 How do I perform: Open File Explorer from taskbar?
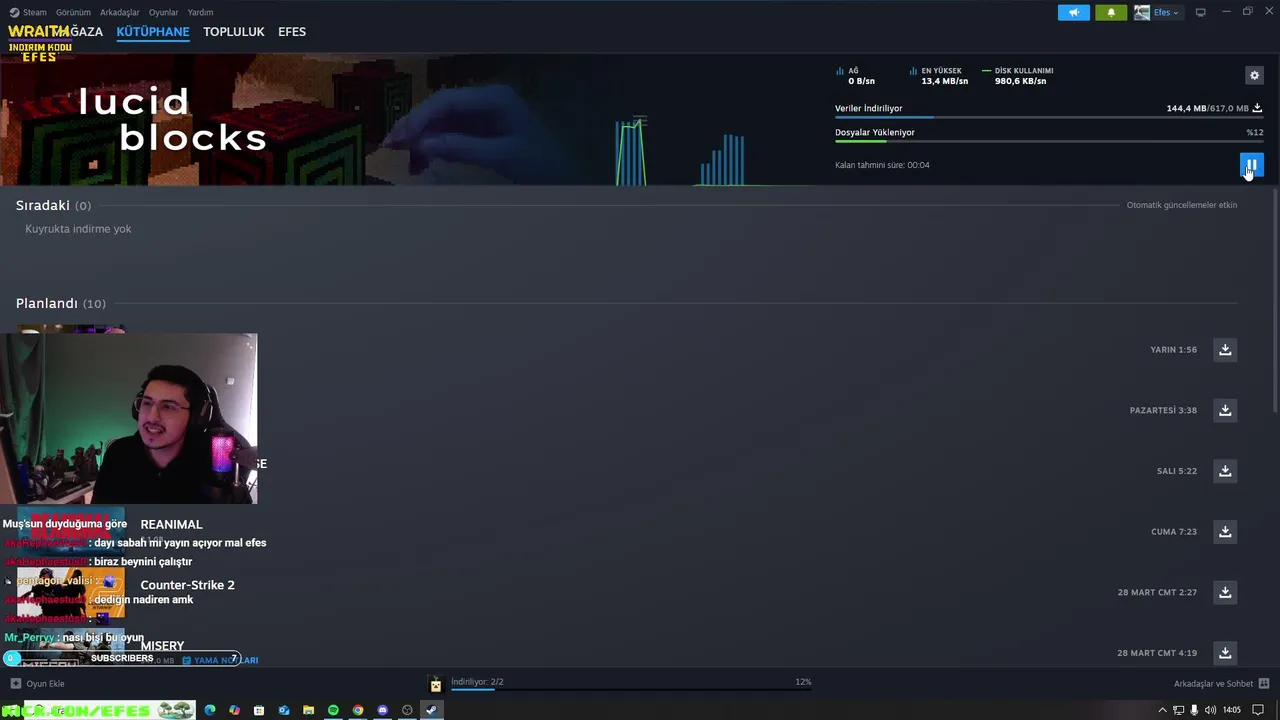point(308,710)
